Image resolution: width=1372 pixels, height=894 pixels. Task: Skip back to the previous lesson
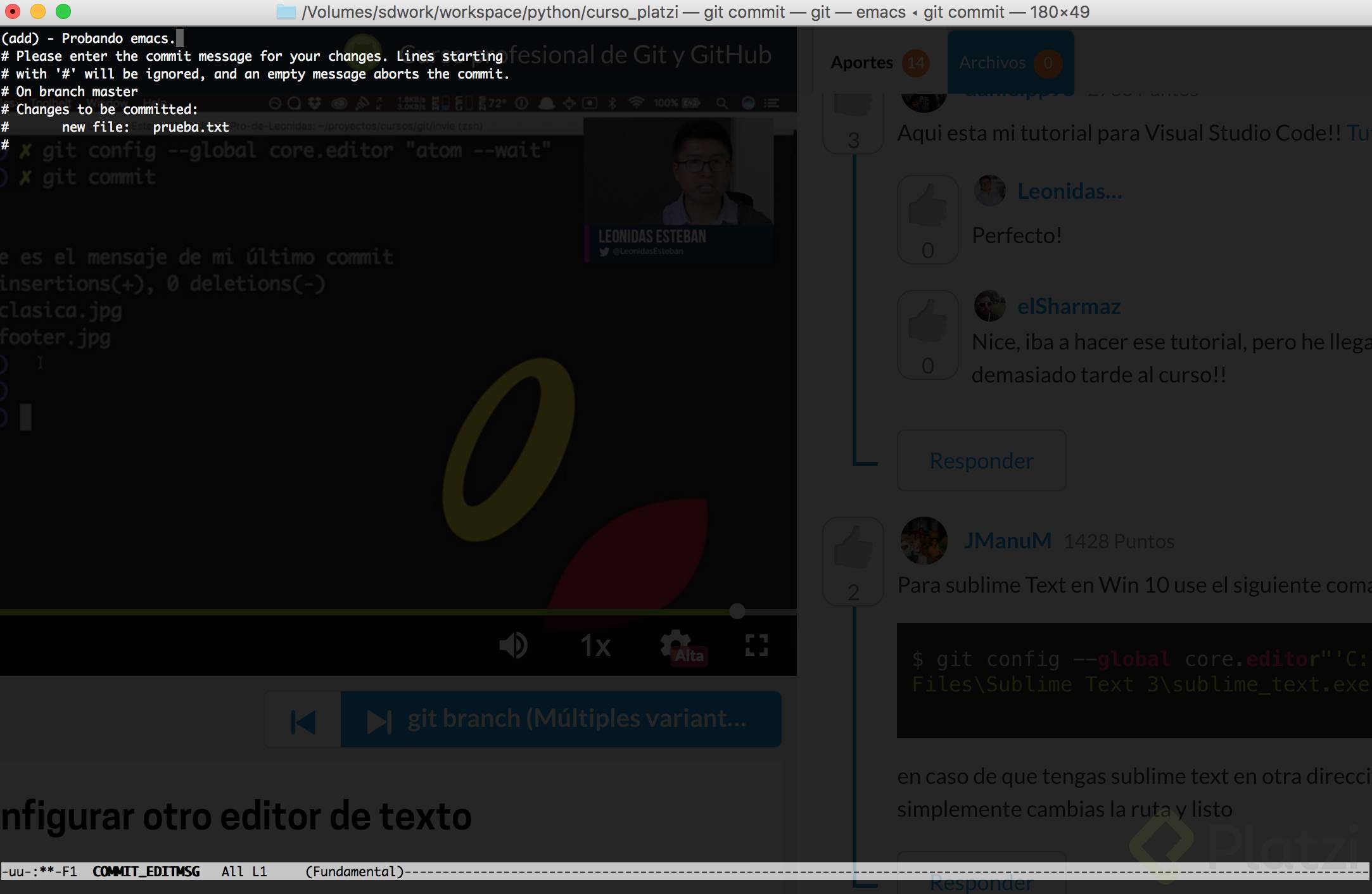click(x=302, y=719)
